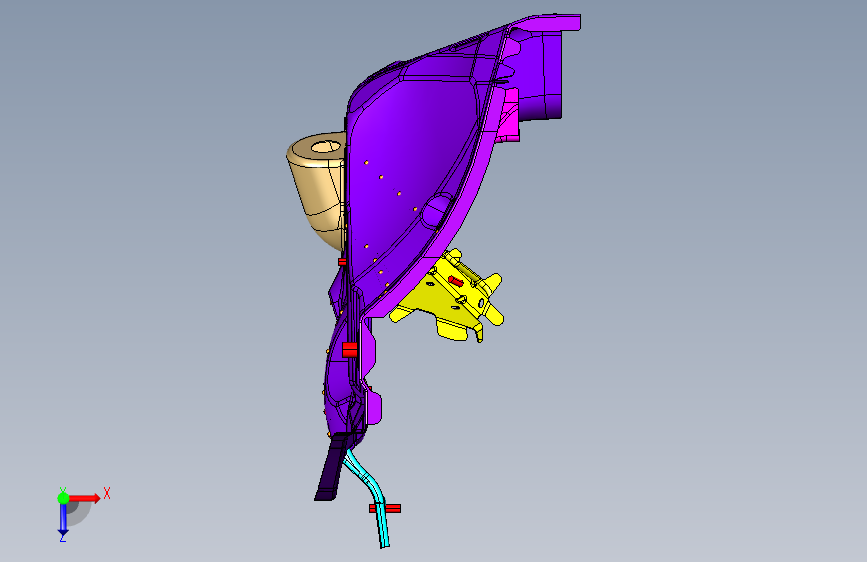
Task: Select the large red clip on the purple stem
Action: [349, 350]
